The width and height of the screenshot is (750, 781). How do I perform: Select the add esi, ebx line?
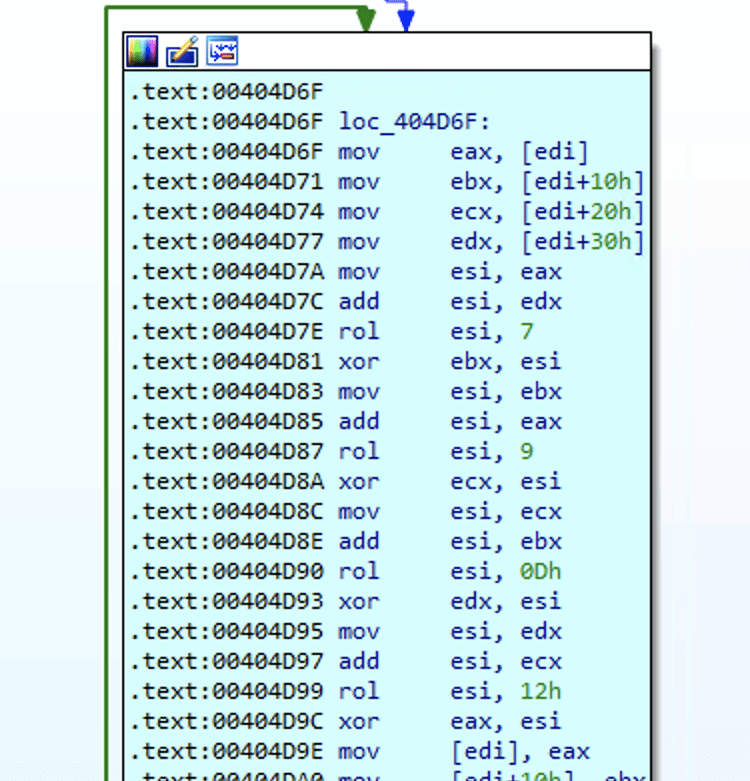pyautogui.click(x=450, y=541)
